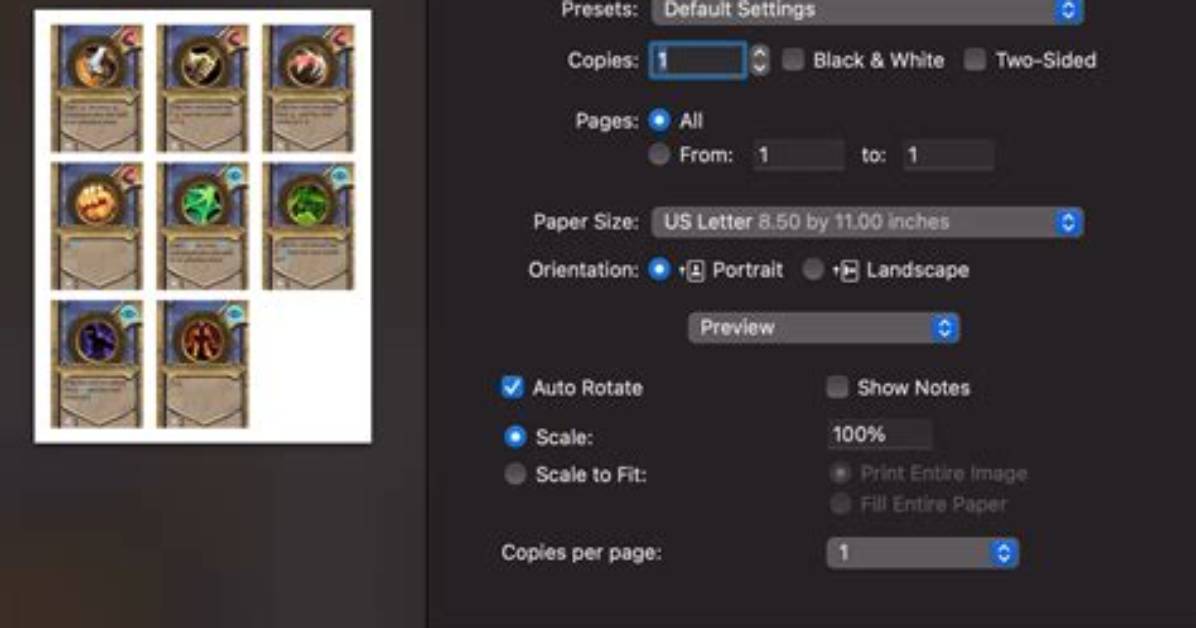
Task: Click the "Presets:" label
Action: point(600,10)
